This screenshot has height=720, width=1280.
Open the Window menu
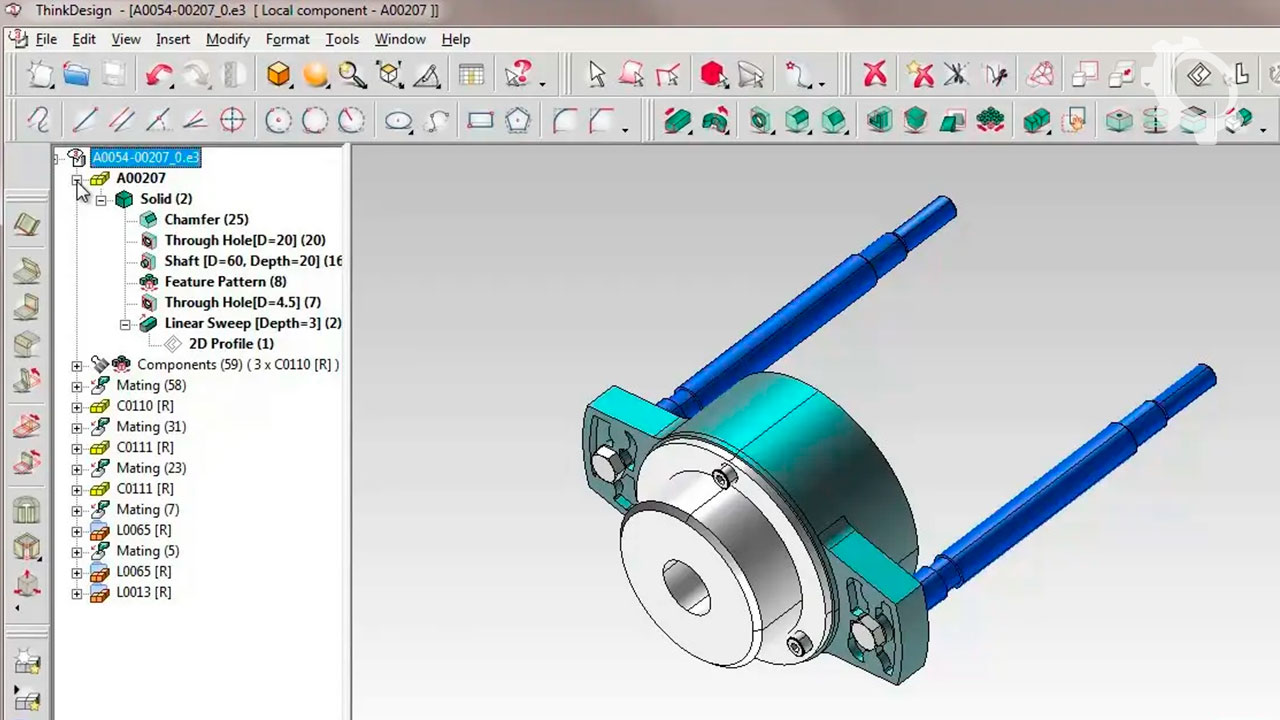coord(400,39)
